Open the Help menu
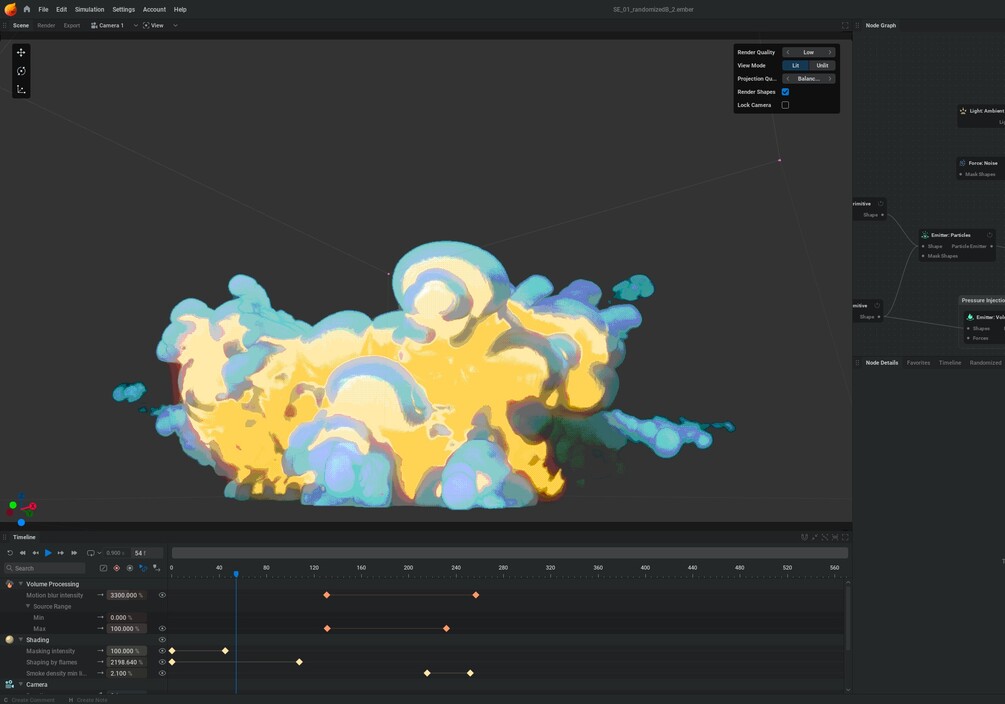Image resolution: width=1005 pixels, height=704 pixels. [180, 10]
